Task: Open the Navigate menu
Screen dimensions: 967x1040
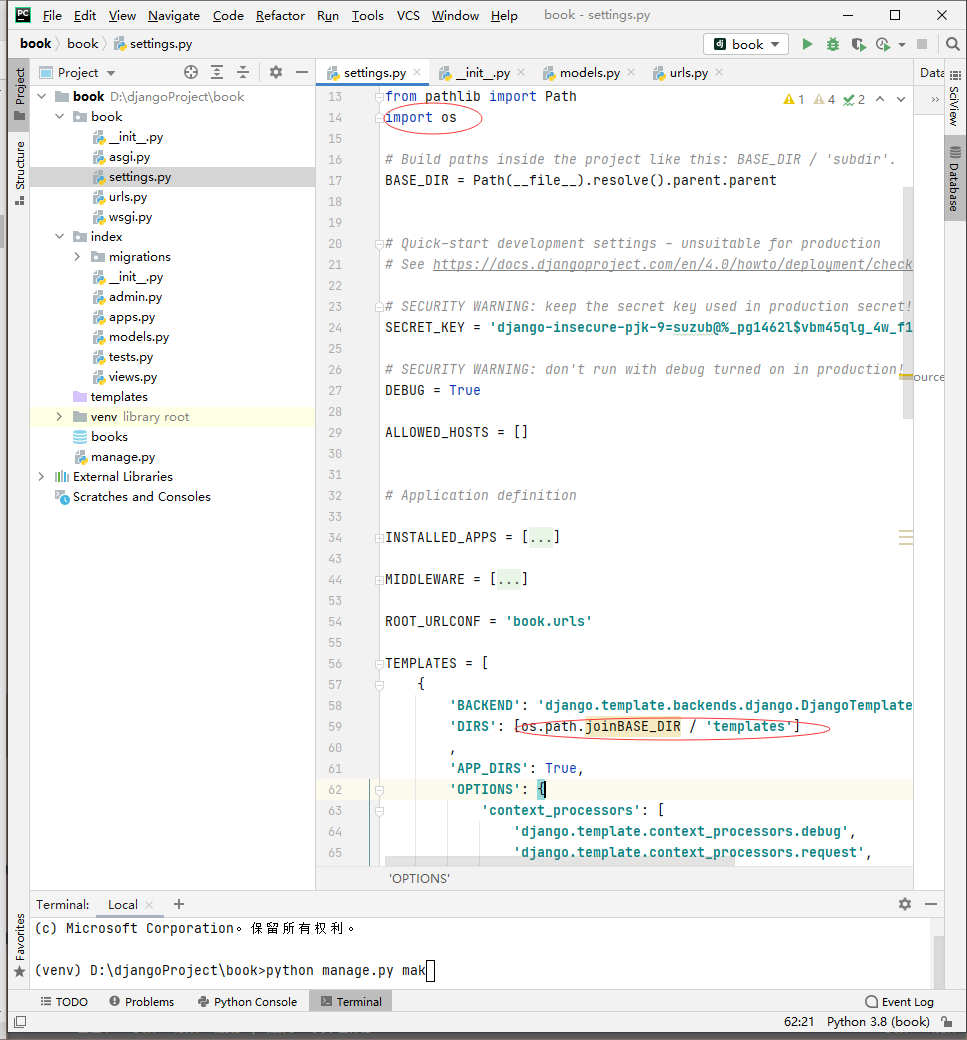Action: [174, 15]
